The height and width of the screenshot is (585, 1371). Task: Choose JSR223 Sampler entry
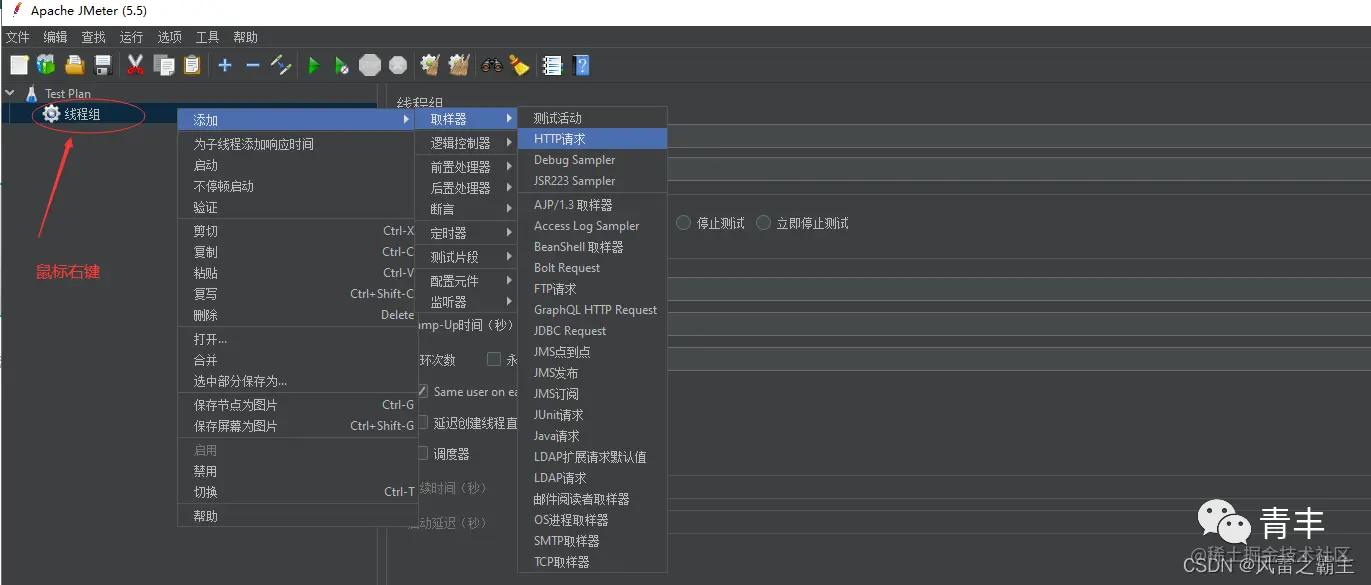point(592,181)
